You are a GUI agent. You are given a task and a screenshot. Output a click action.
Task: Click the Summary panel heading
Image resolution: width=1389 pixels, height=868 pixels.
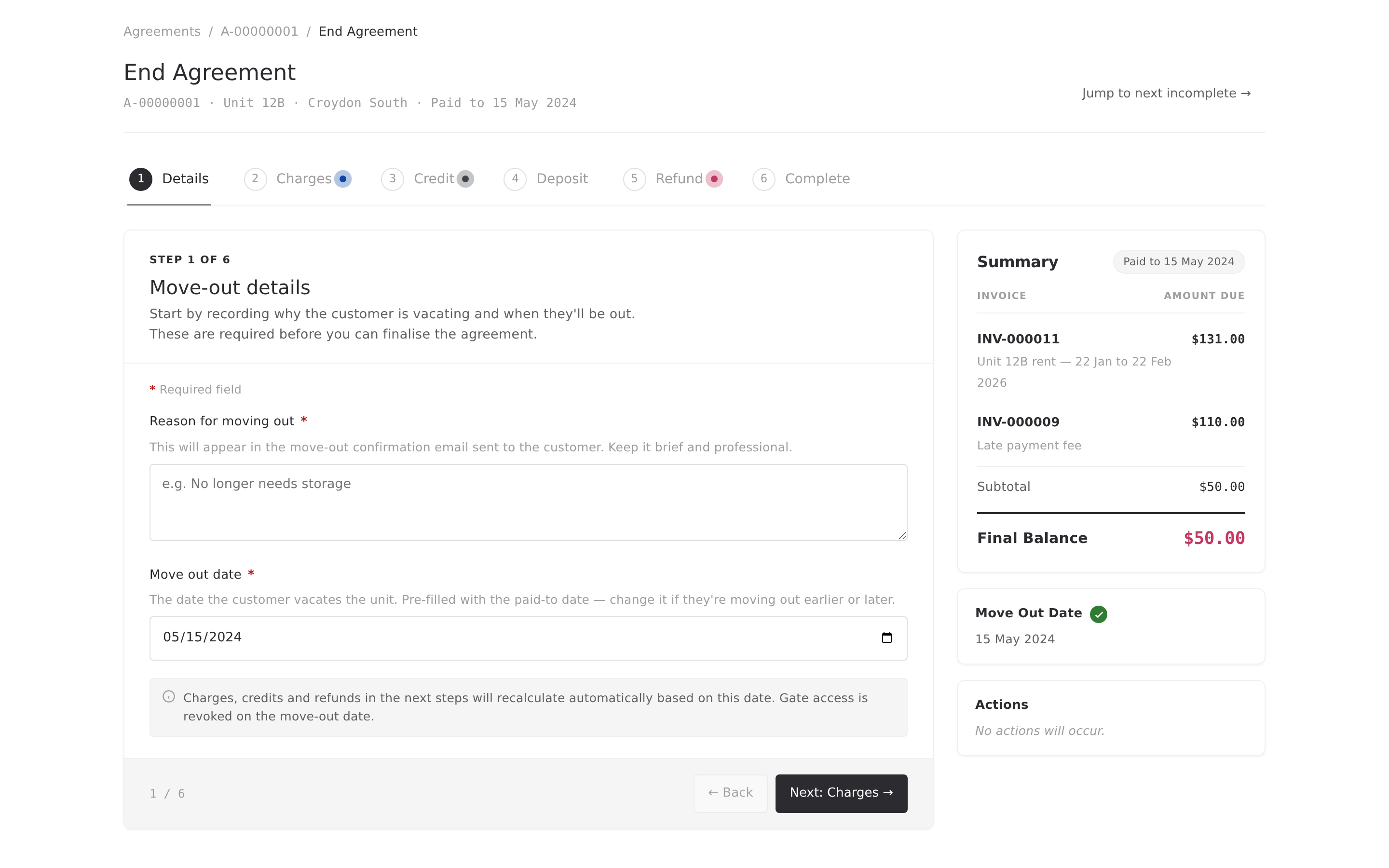(1017, 262)
